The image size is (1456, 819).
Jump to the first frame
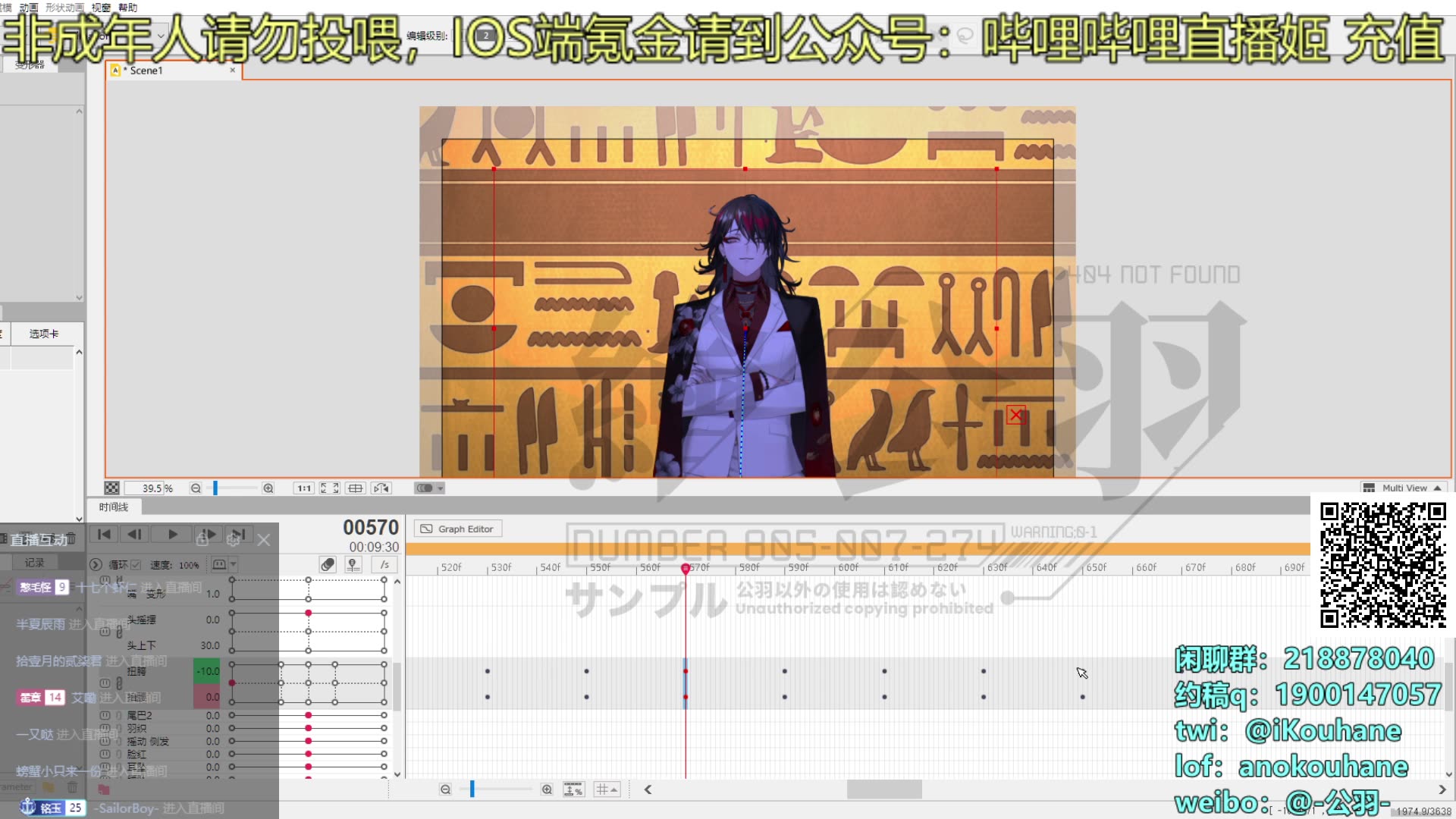click(x=105, y=535)
